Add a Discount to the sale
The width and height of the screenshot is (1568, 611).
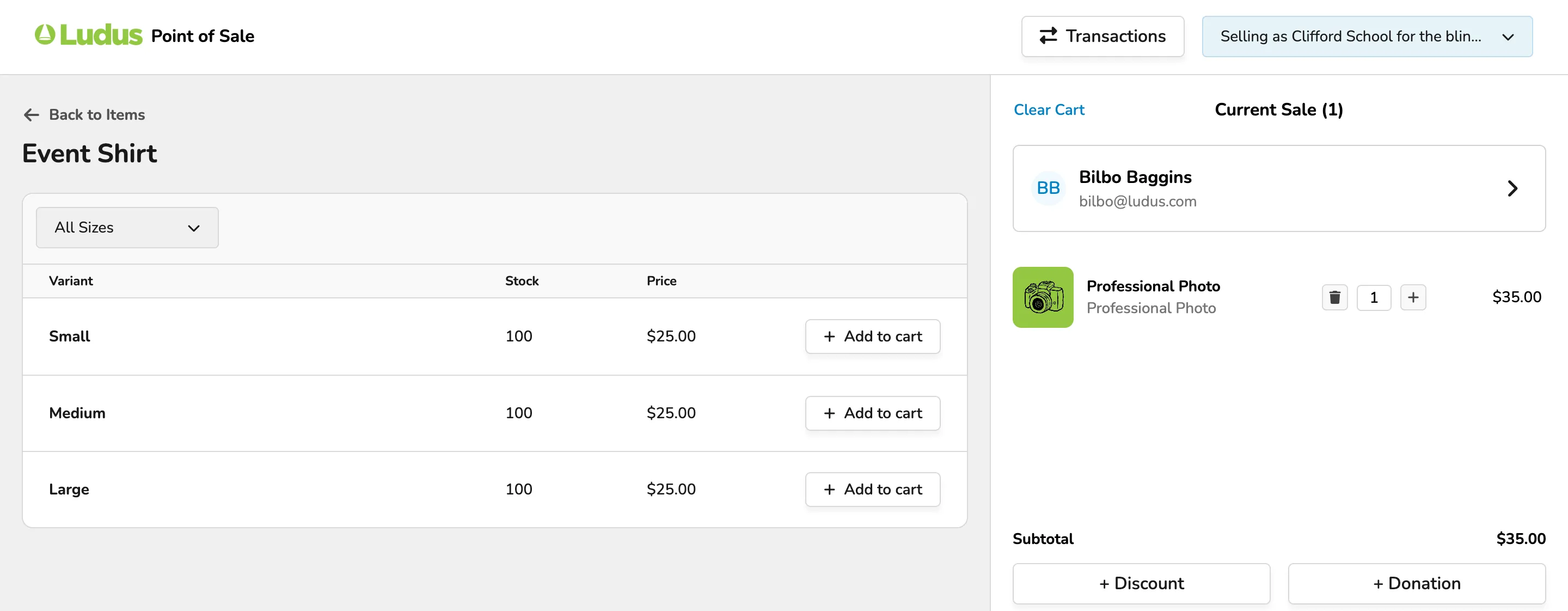tap(1141, 584)
